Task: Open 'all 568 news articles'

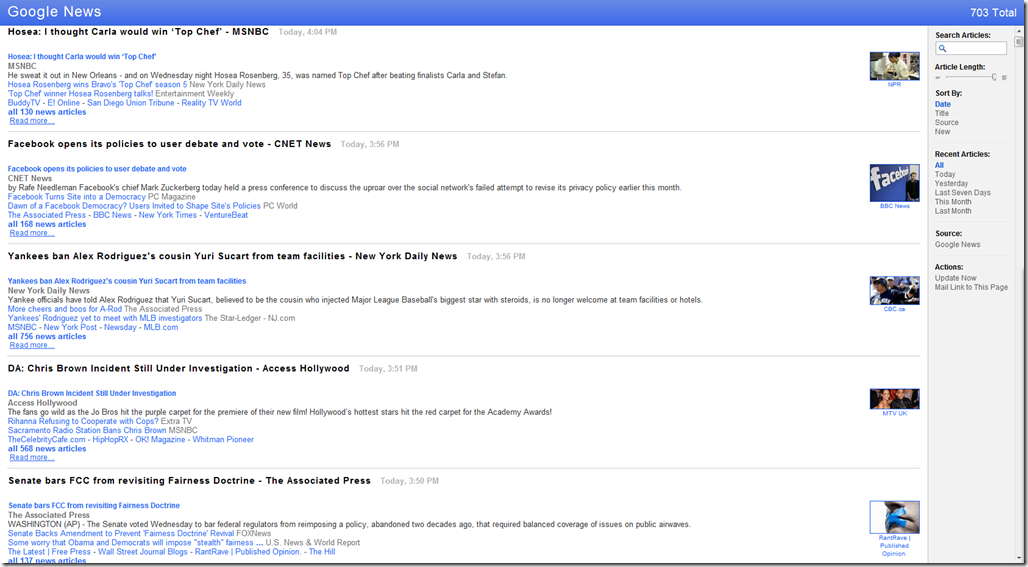Action: pyautogui.click(x=47, y=448)
